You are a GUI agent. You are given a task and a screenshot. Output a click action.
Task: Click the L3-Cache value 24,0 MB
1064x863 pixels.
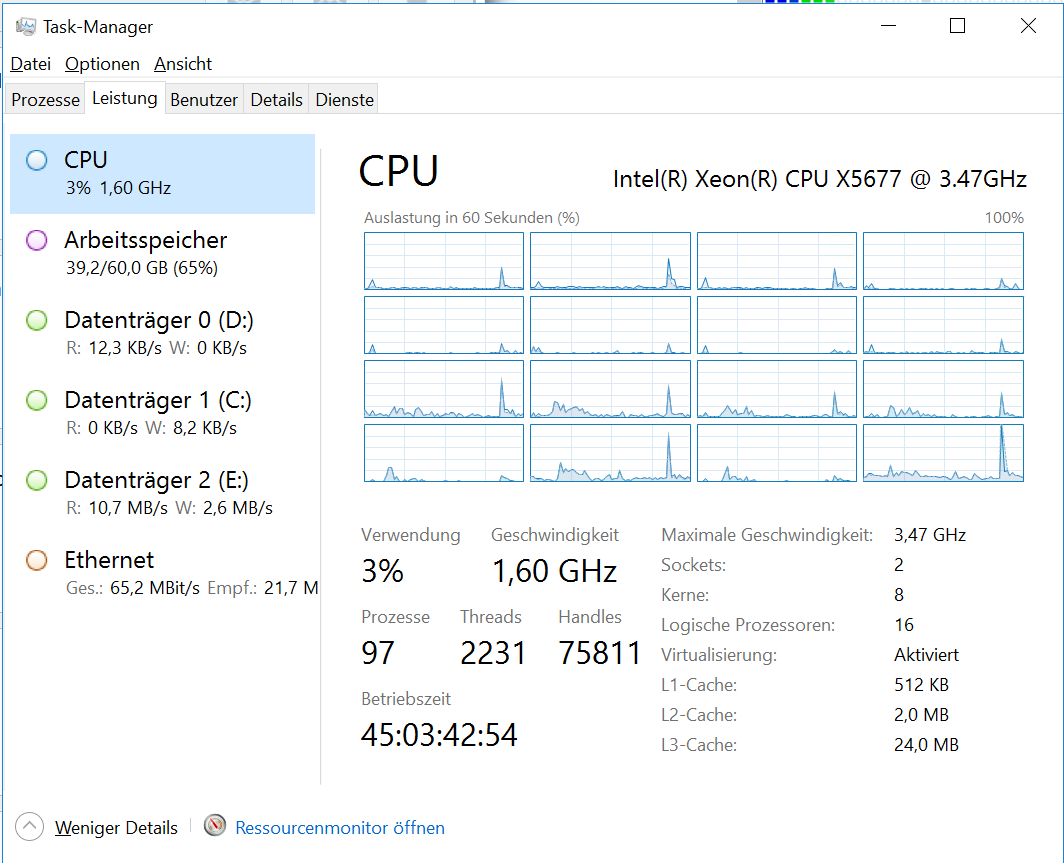tap(926, 745)
